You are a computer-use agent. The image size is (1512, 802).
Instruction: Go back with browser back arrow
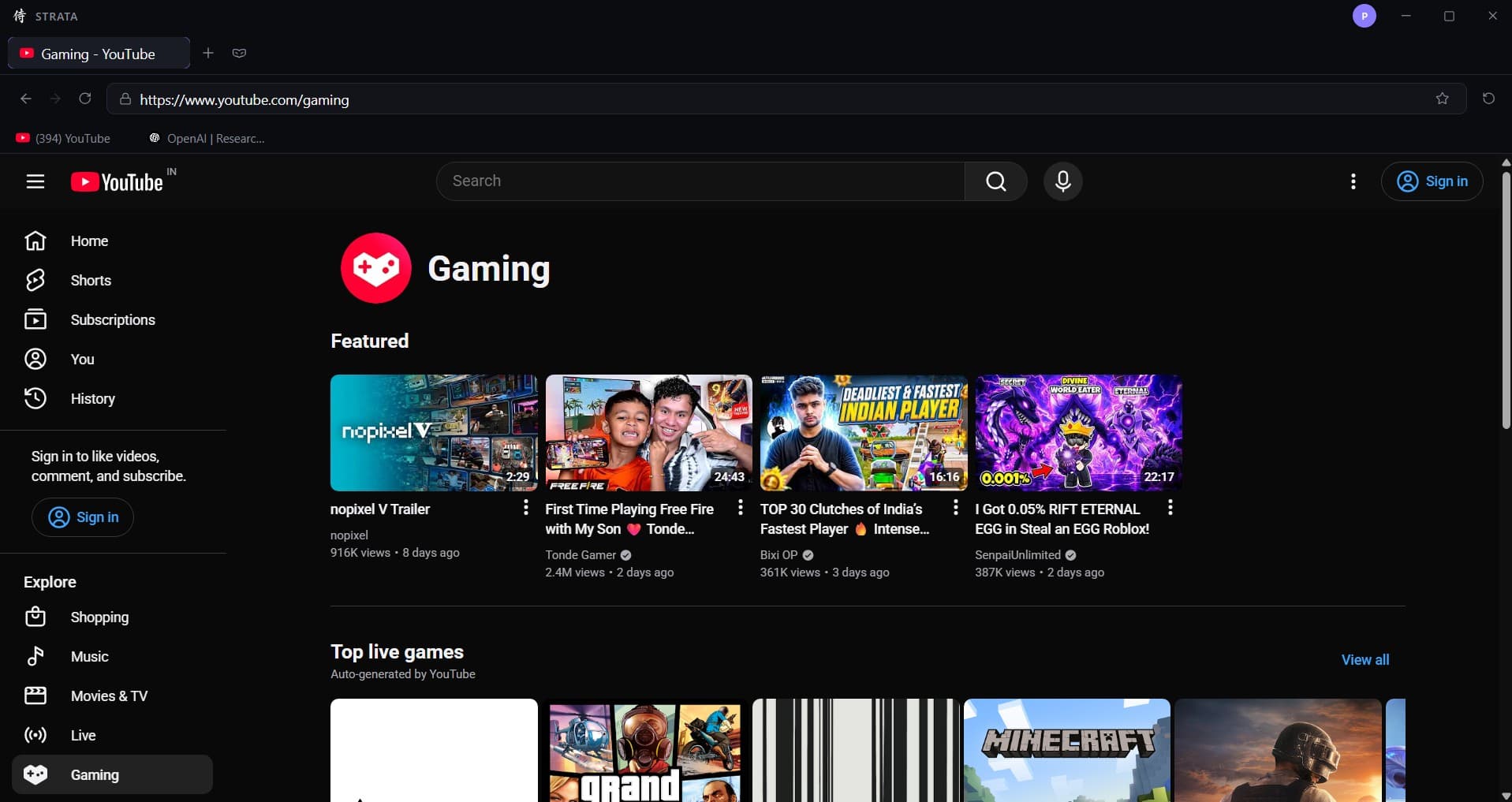[x=26, y=99]
